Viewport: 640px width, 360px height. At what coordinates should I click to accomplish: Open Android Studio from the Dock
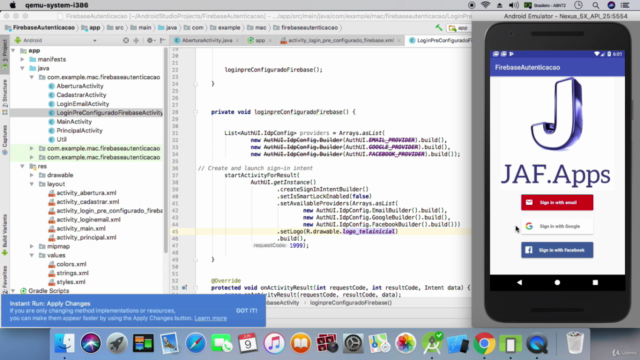point(432,343)
